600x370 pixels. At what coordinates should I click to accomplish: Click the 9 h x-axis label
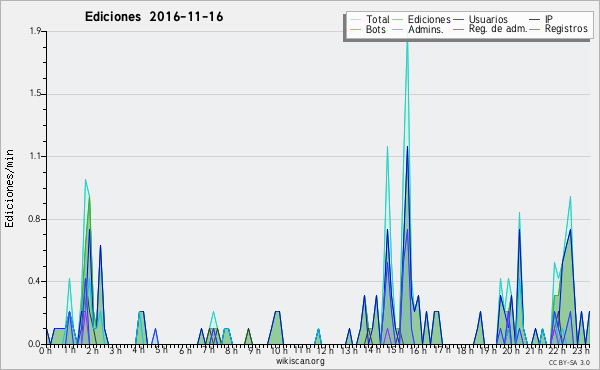(255, 350)
